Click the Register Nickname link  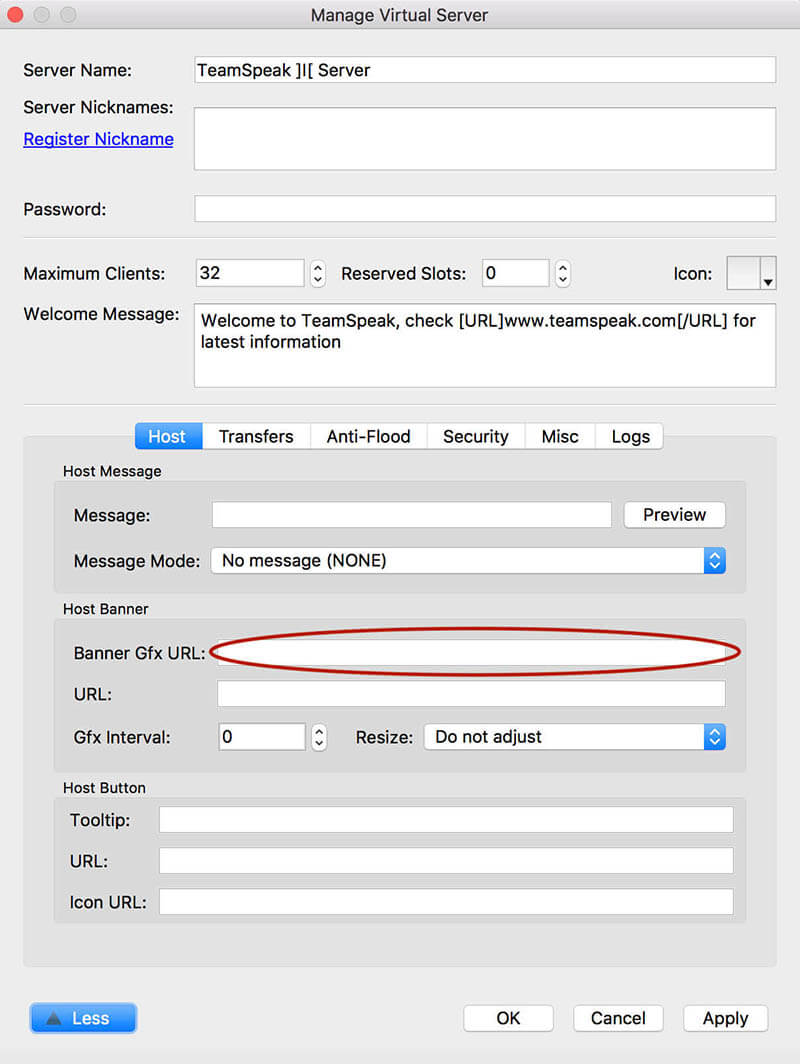98,139
